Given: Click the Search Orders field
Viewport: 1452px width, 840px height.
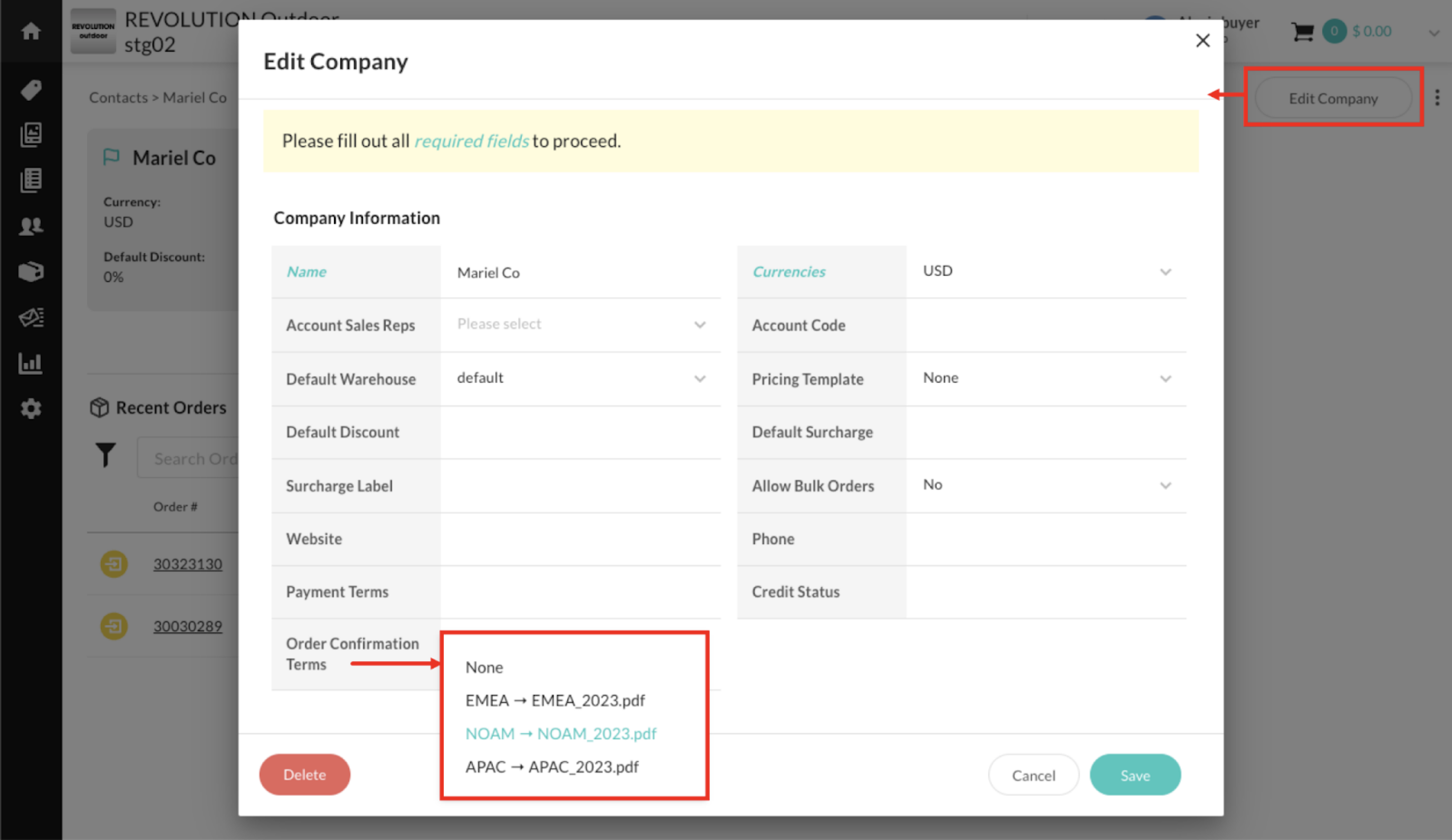Looking at the screenshot, I should coord(188,458).
